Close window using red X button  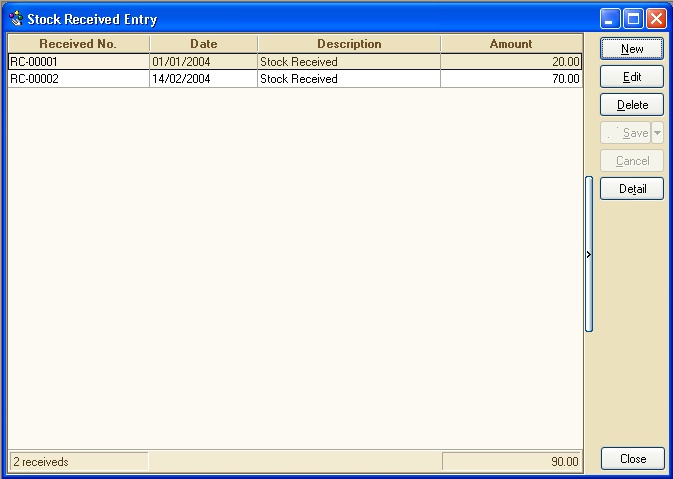(x=656, y=19)
